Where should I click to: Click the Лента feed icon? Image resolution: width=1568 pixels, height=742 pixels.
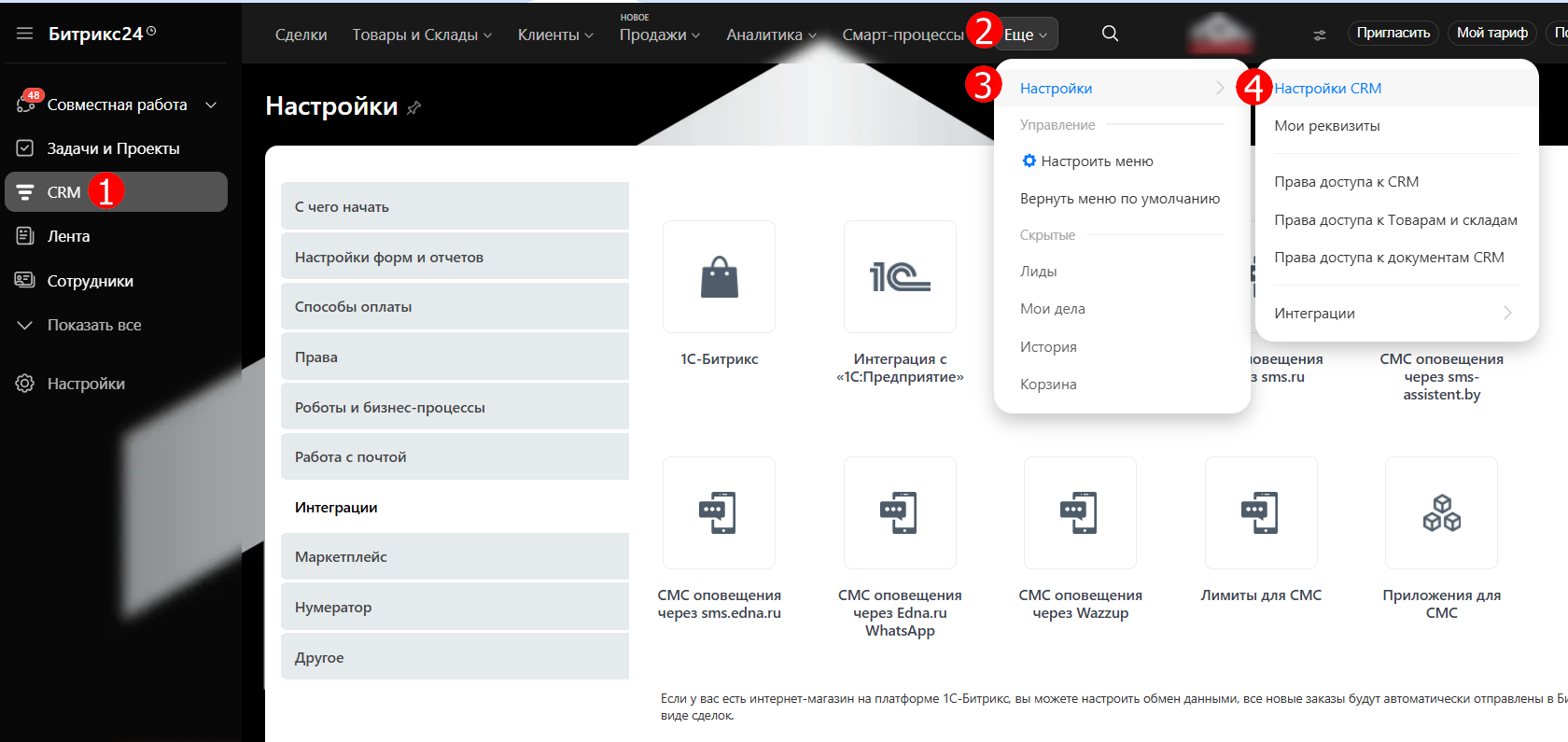[x=25, y=236]
